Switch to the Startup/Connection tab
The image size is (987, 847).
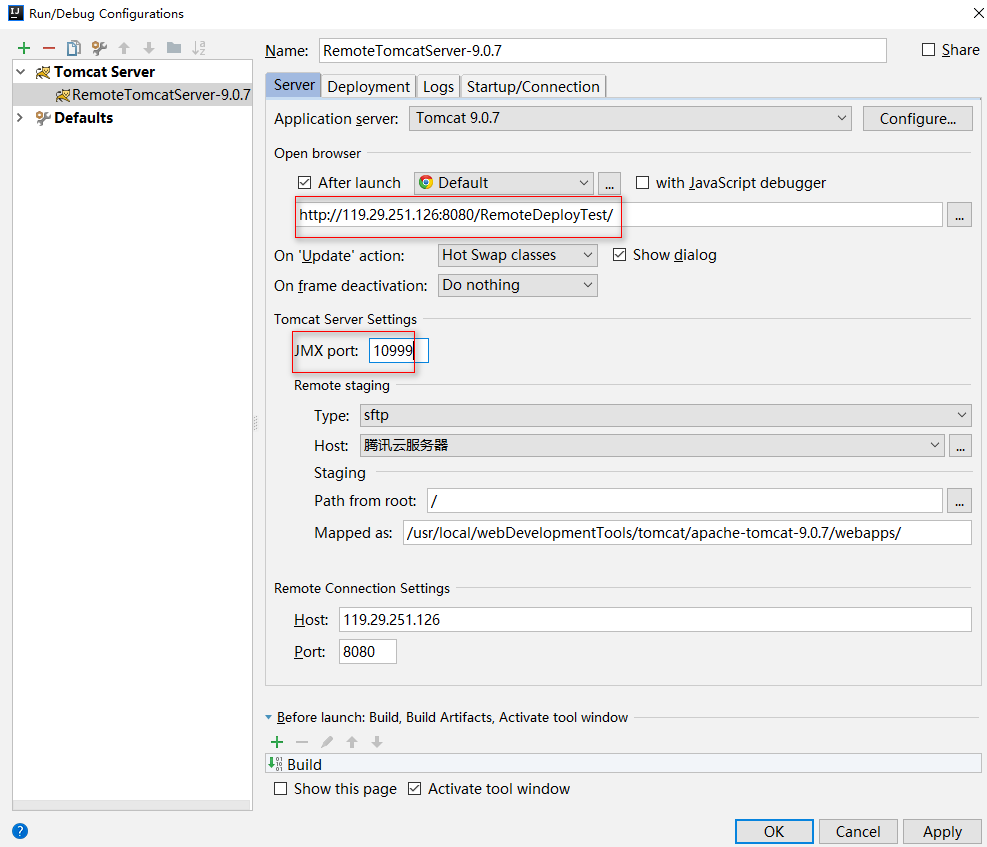pos(533,87)
